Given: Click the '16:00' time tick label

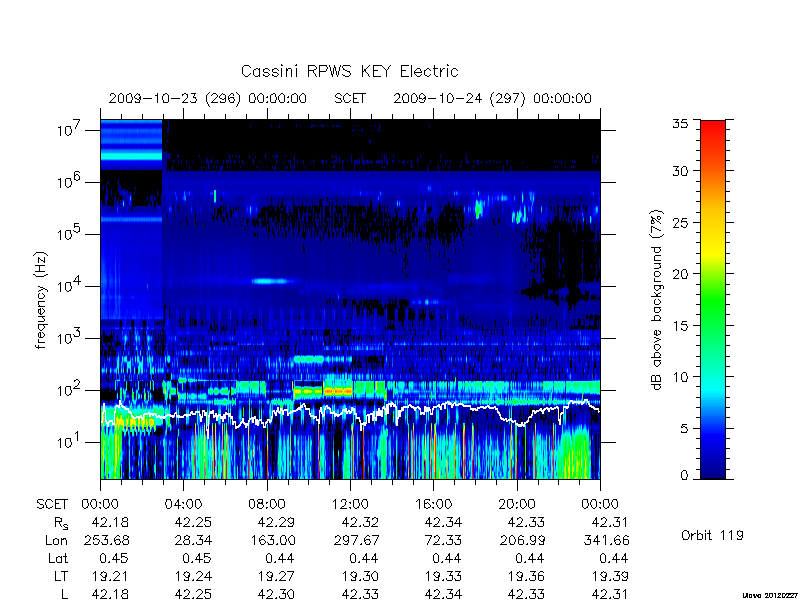Looking at the screenshot, I should 433,505.
